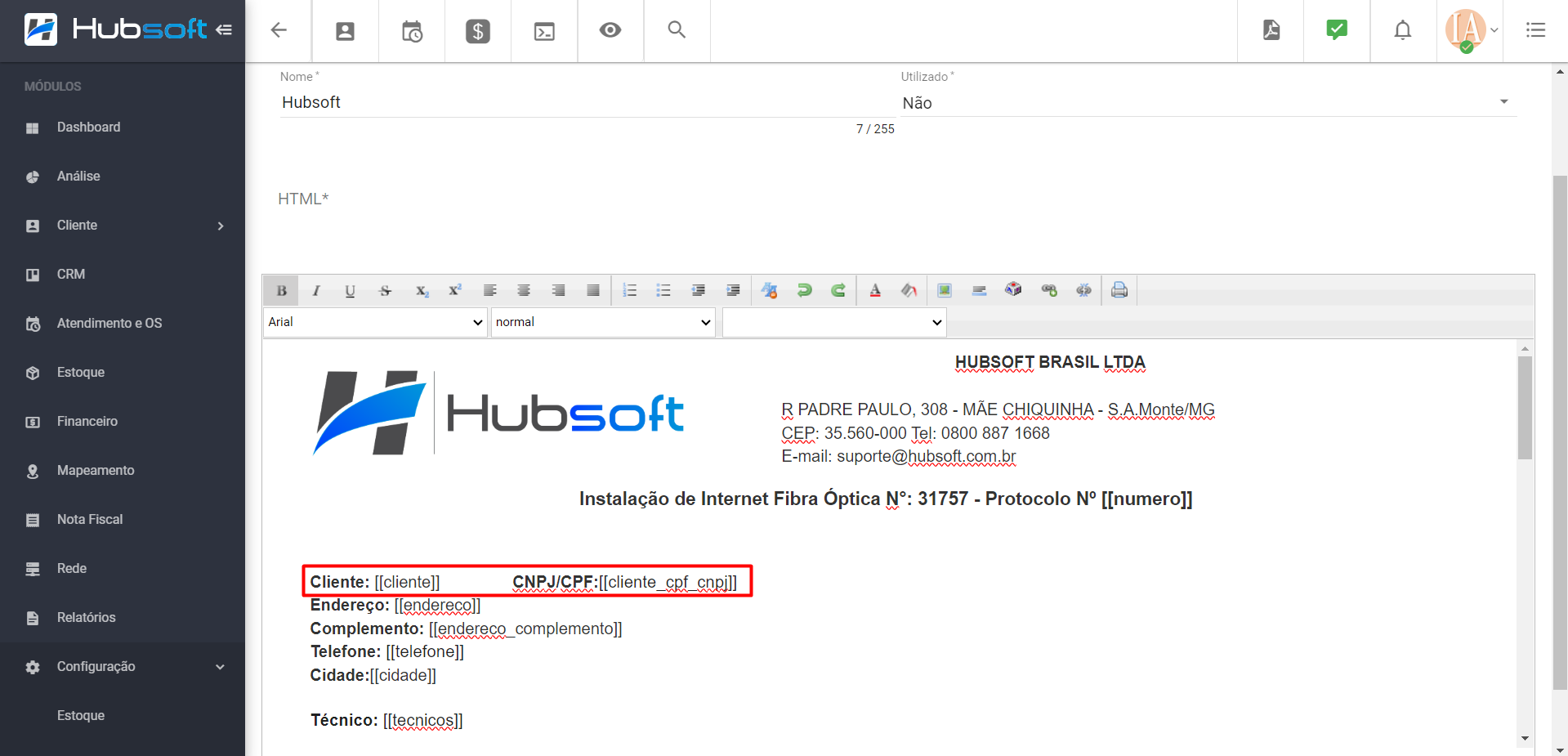The width and height of the screenshot is (1568, 756).
Task: Open the background highlight color picker
Action: coord(909,290)
